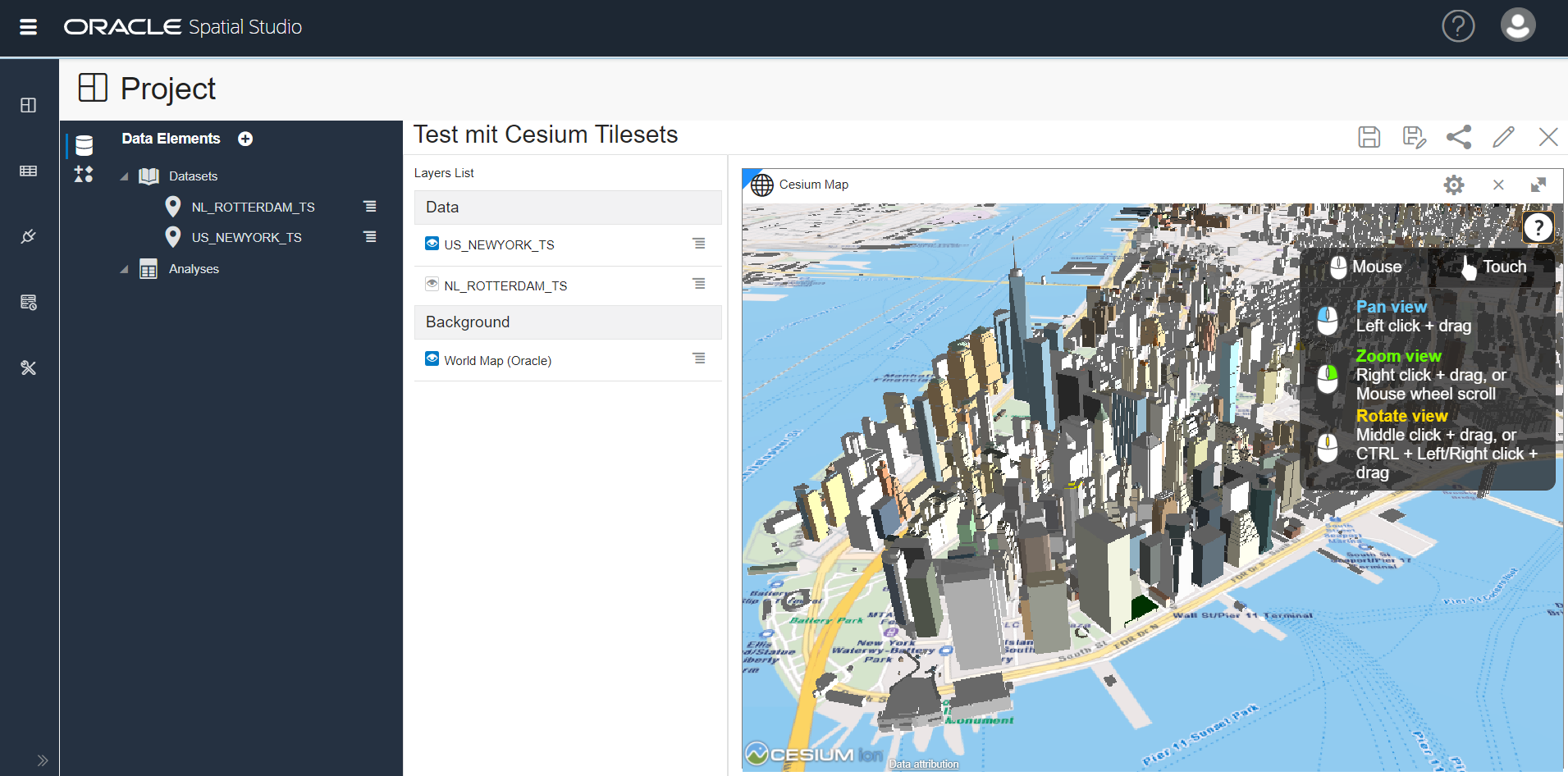Hide the World Map (Oracle) background layer

[432, 358]
